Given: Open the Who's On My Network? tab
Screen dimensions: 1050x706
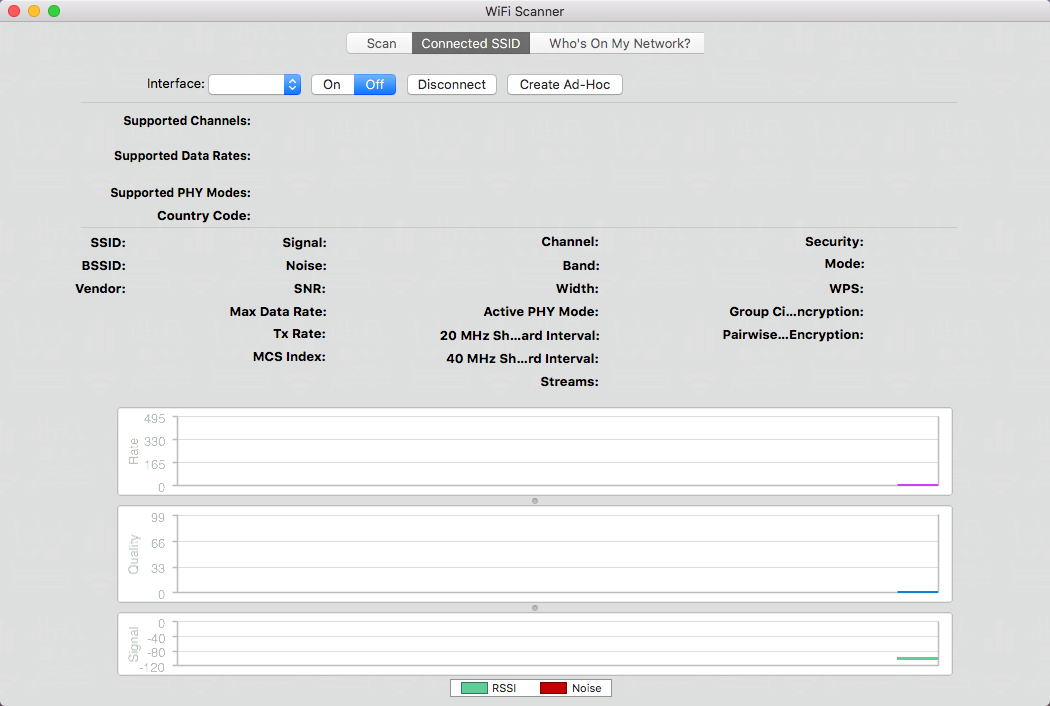Looking at the screenshot, I should point(619,44).
